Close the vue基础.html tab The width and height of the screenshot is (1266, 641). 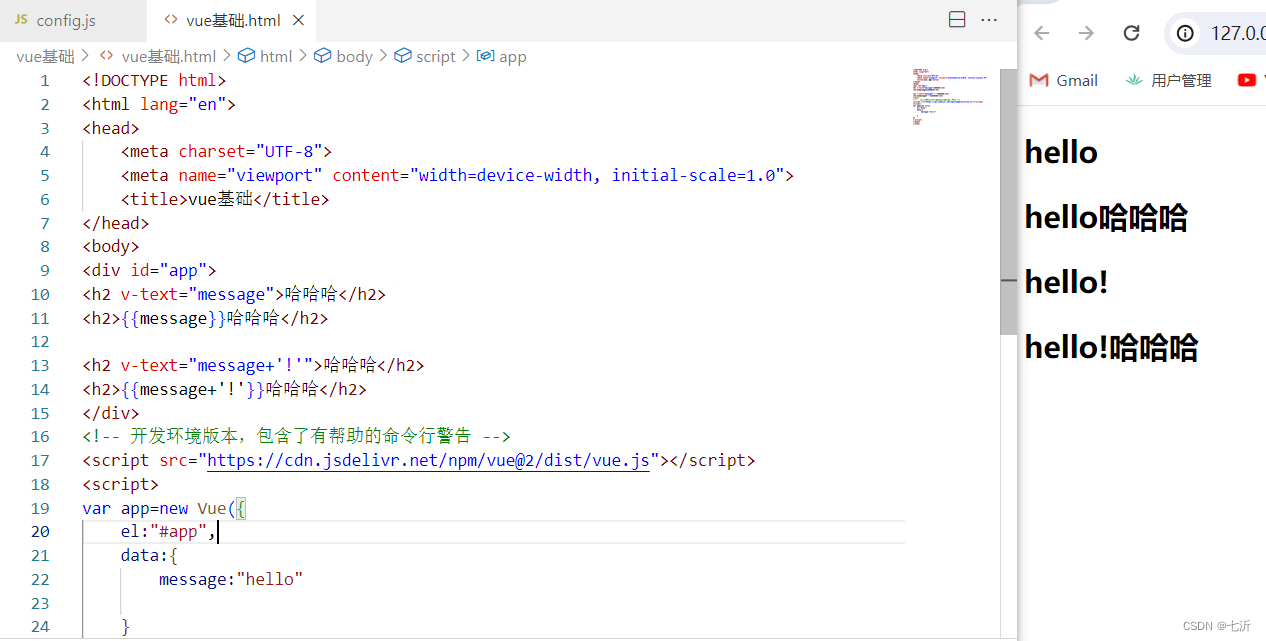[x=299, y=20]
